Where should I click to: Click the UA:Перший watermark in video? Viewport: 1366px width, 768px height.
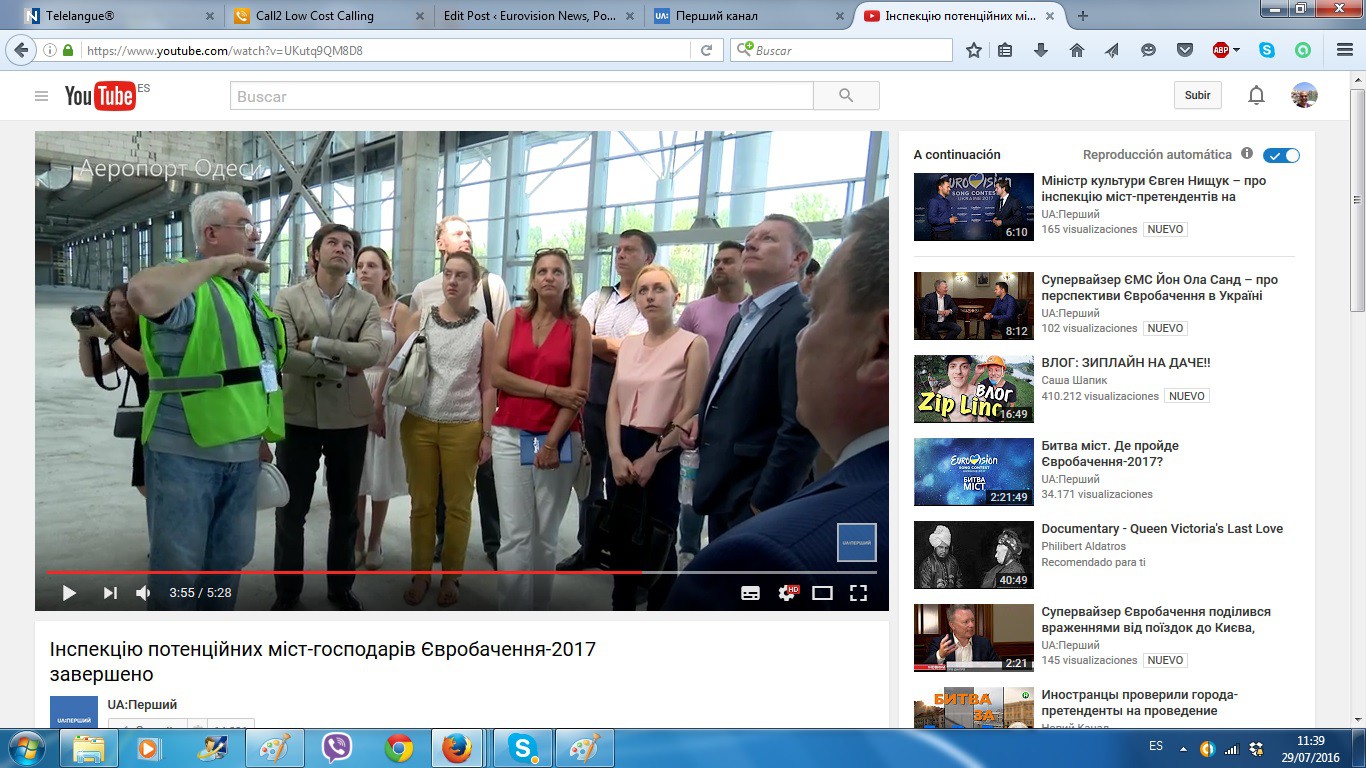[857, 542]
